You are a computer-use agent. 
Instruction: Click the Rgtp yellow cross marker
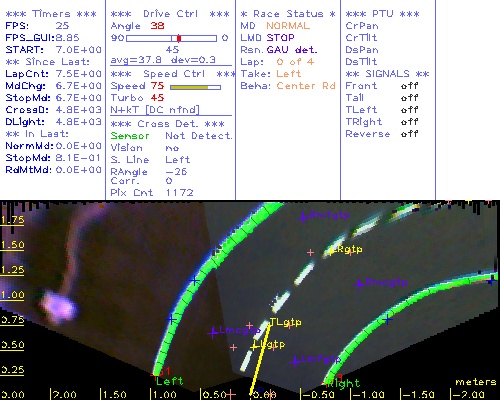click(331, 251)
